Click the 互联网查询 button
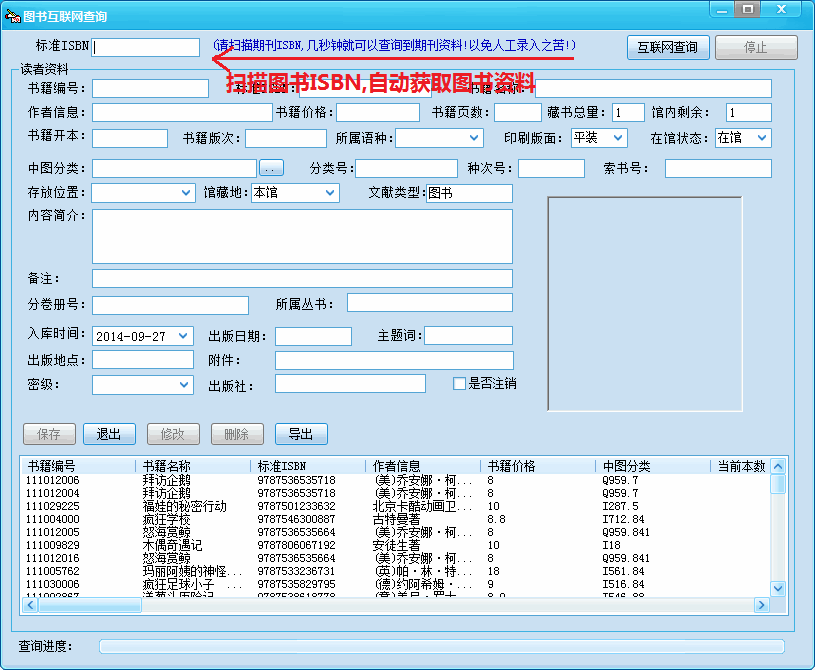815x670 pixels. click(667, 47)
